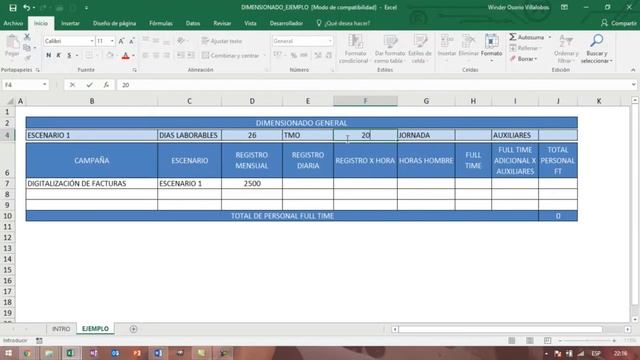Click the Compartir share button
This screenshot has height=360, width=640.
point(618,23)
